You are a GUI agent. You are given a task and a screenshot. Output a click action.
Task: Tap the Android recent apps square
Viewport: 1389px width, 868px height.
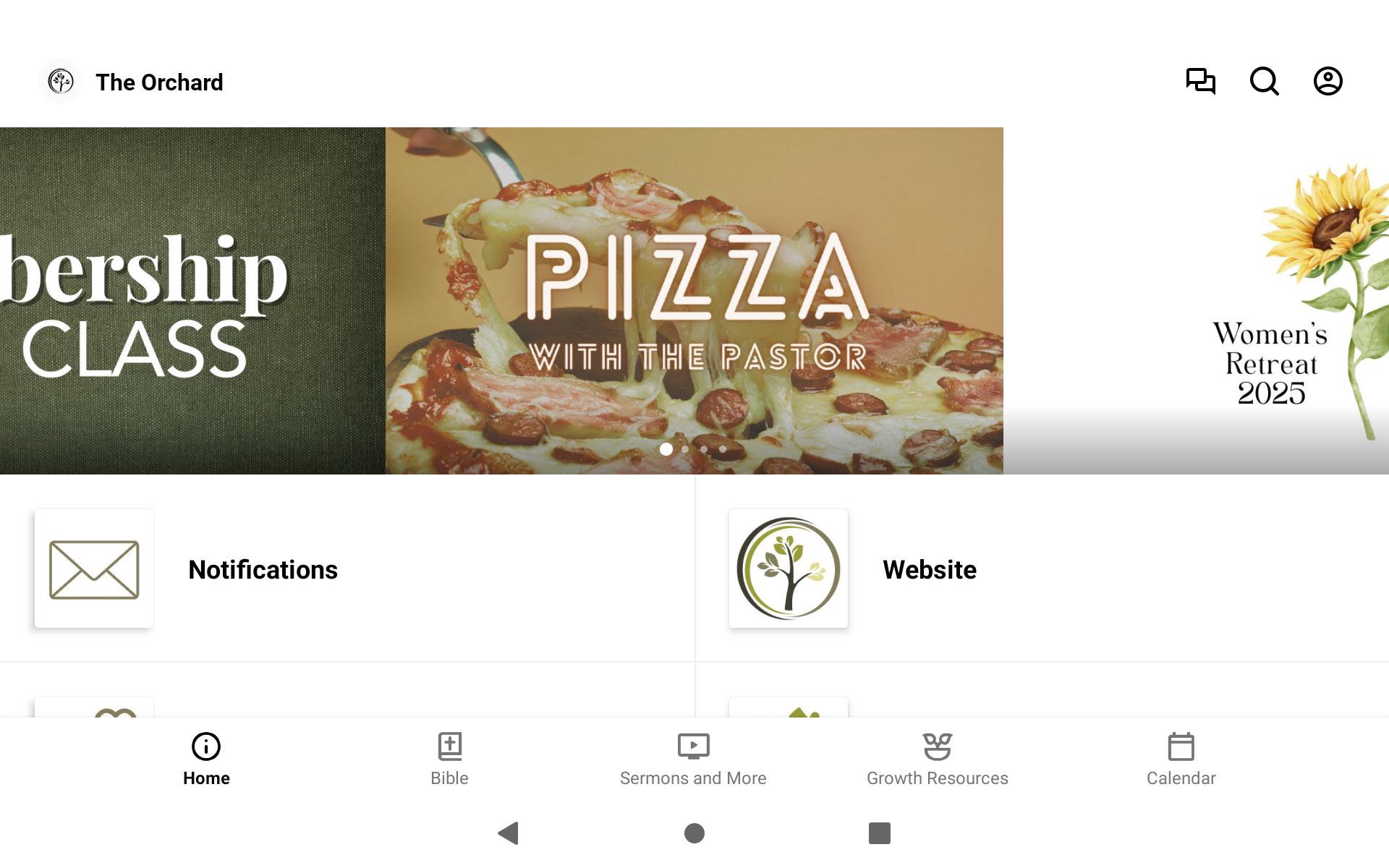coord(879,833)
